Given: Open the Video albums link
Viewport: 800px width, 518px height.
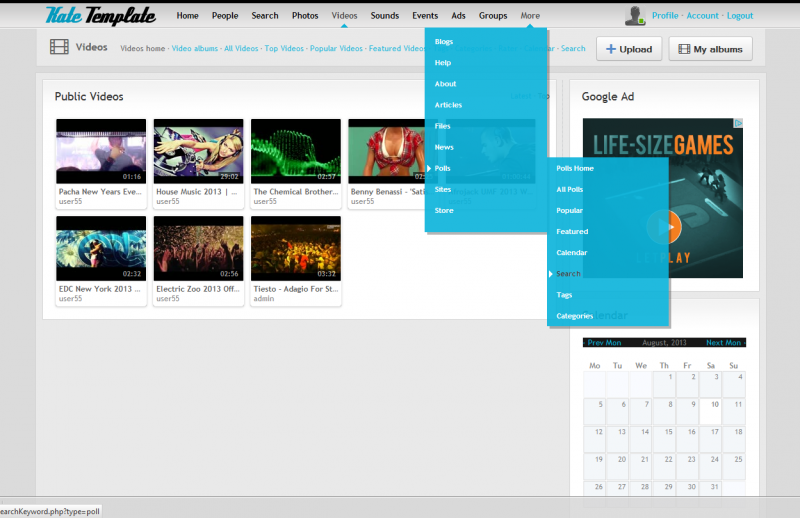Looking at the screenshot, I should [x=194, y=48].
